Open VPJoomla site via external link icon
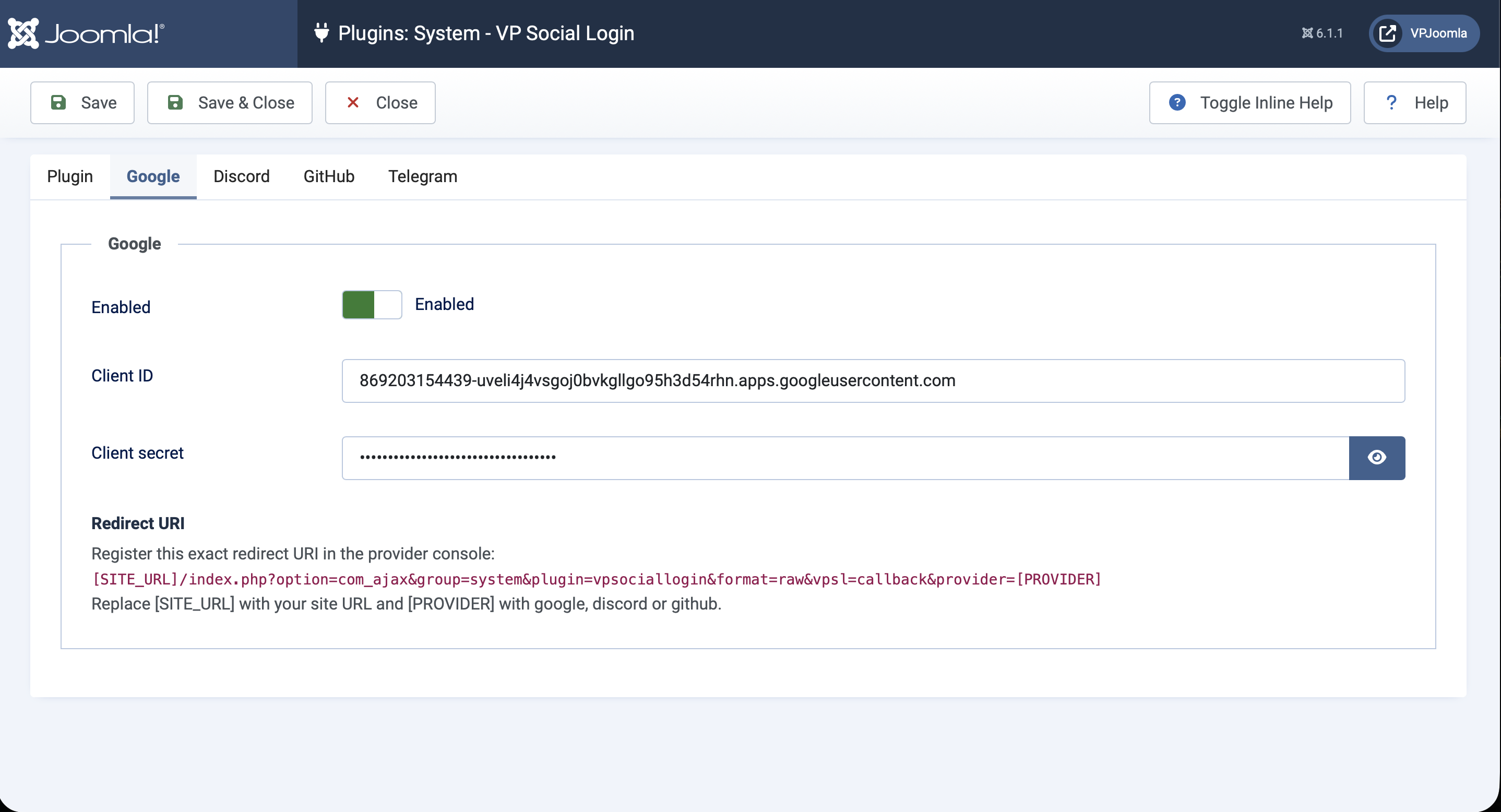Image resolution: width=1501 pixels, height=812 pixels. (x=1387, y=33)
